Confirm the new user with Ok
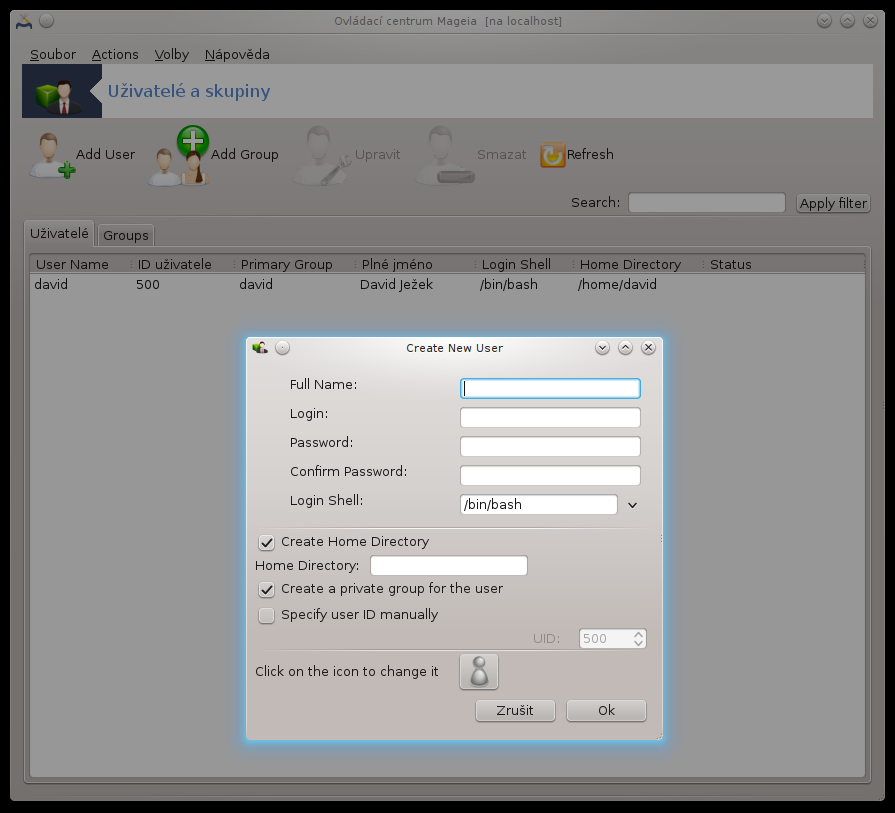Screen dimensions: 895x813 pos(606,710)
